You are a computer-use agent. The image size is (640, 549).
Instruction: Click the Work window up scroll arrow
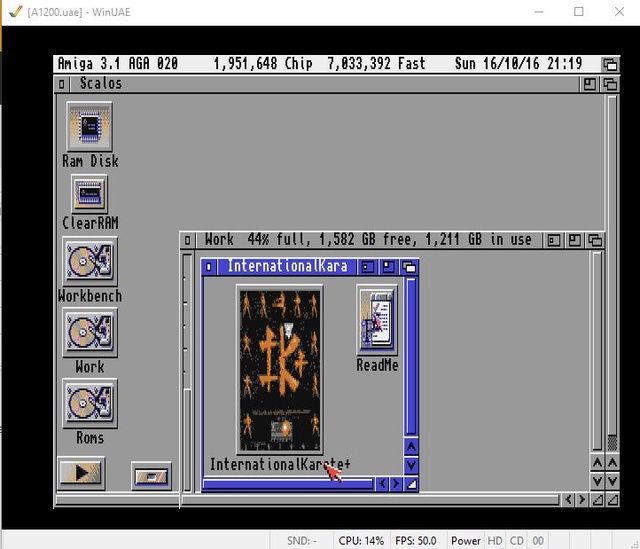tap(597, 462)
